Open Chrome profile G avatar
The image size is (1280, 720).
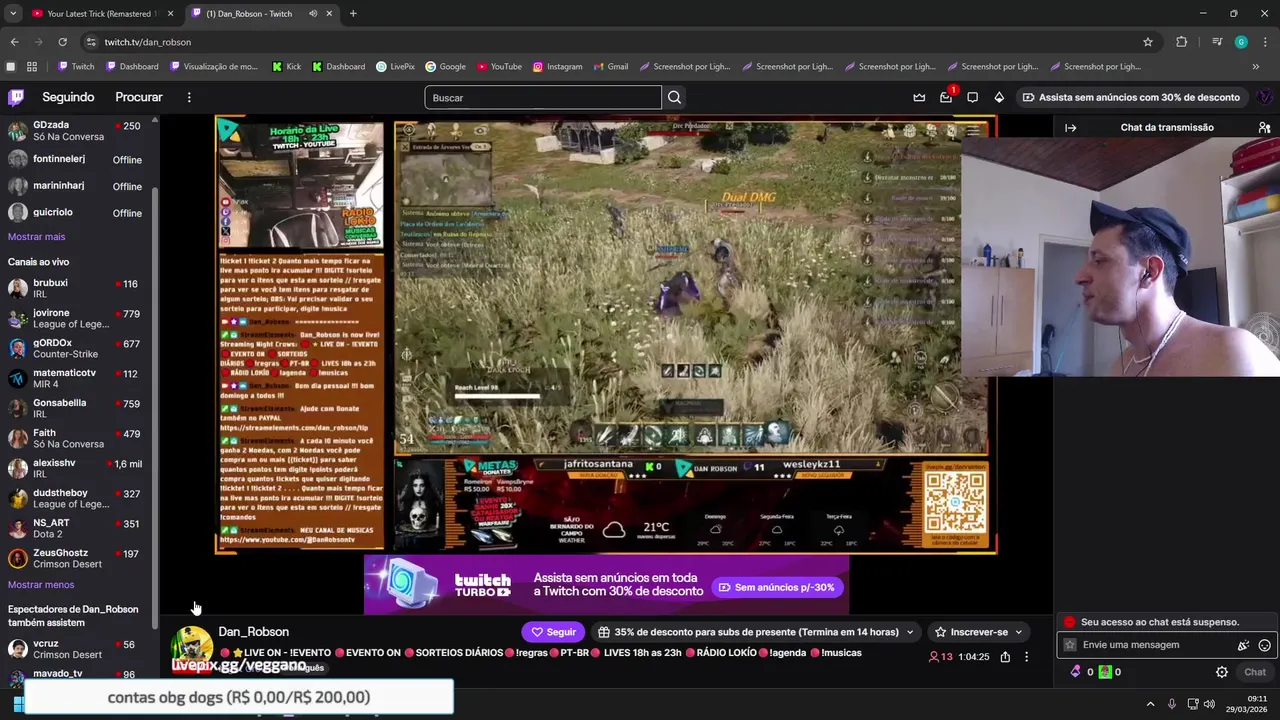click(x=1241, y=42)
